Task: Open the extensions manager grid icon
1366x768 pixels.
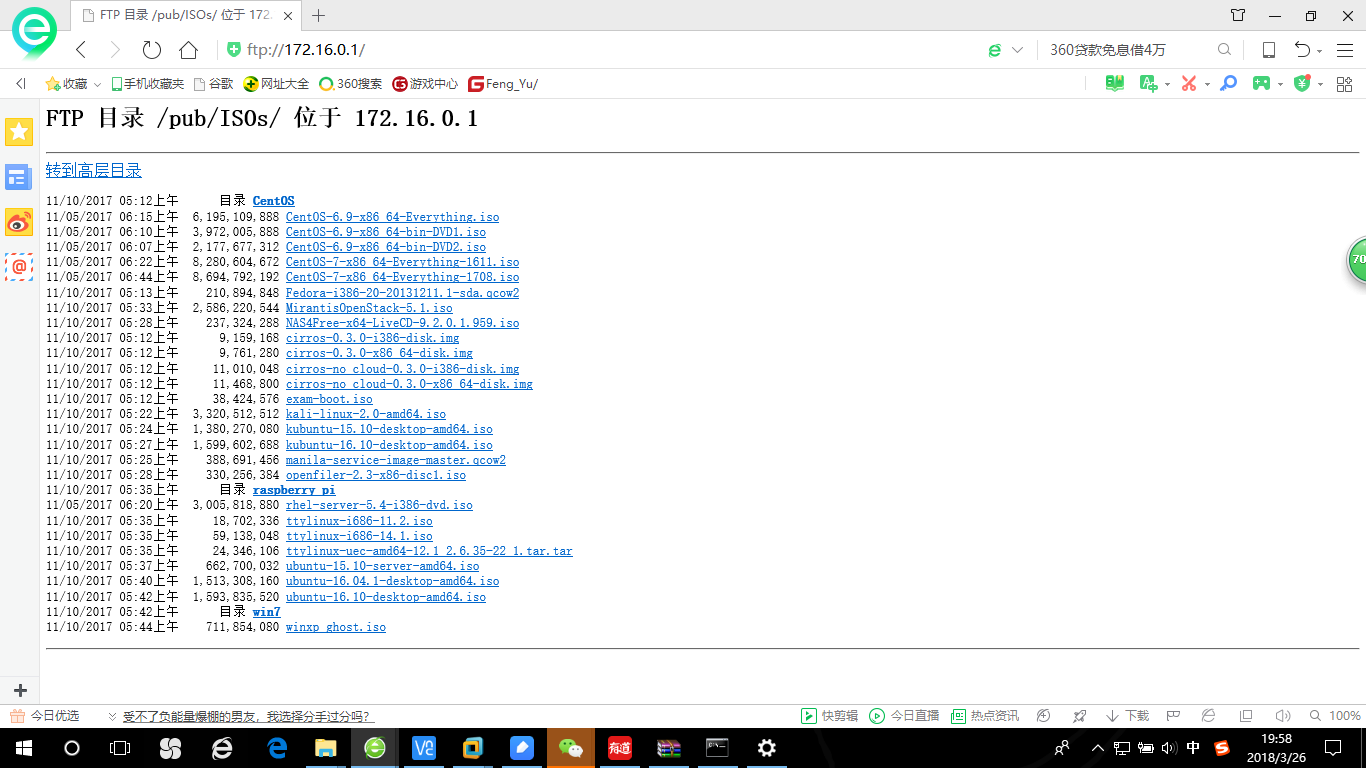Action: (1345, 84)
